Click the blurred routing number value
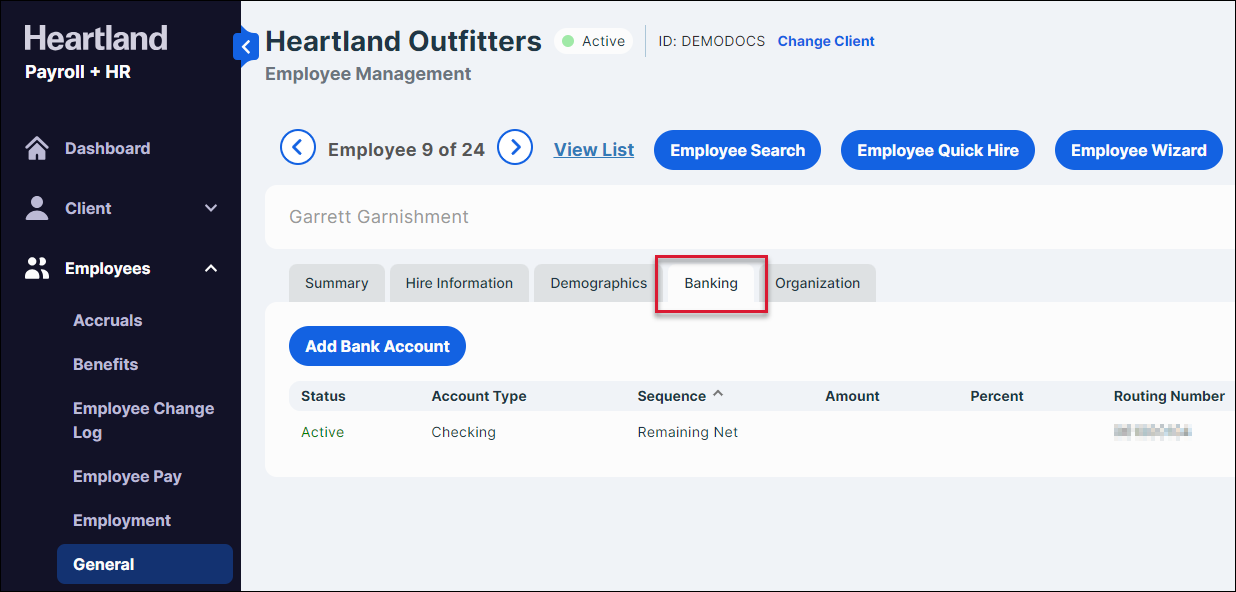The image size is (1236, 592). pyautogui.click(x=1153, y=432)
